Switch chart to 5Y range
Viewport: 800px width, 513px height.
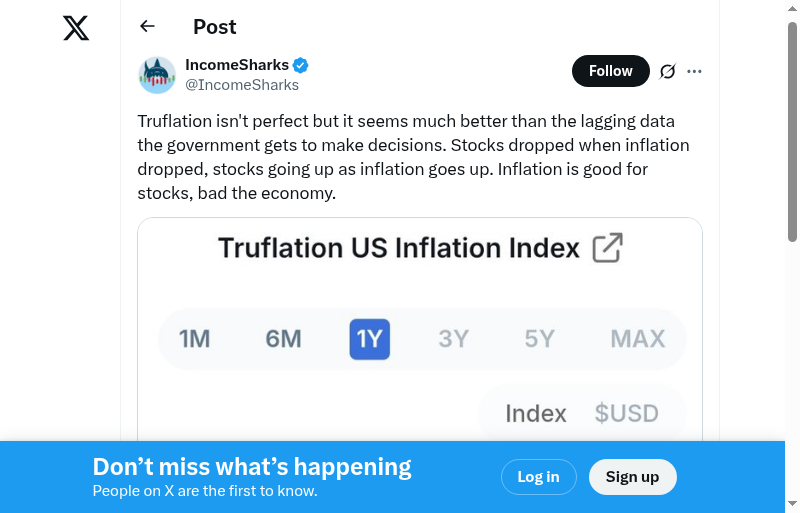coord(539,339)
